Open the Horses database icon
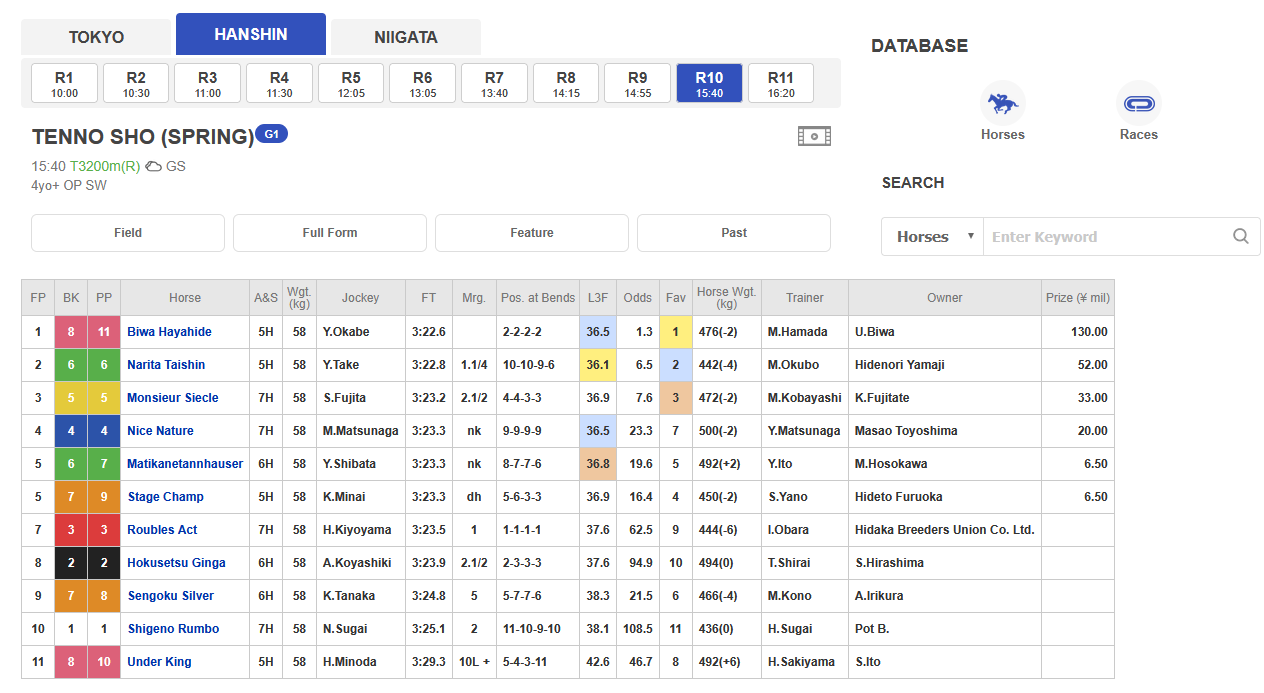The image size is (1264, 693). point(1002,103)
